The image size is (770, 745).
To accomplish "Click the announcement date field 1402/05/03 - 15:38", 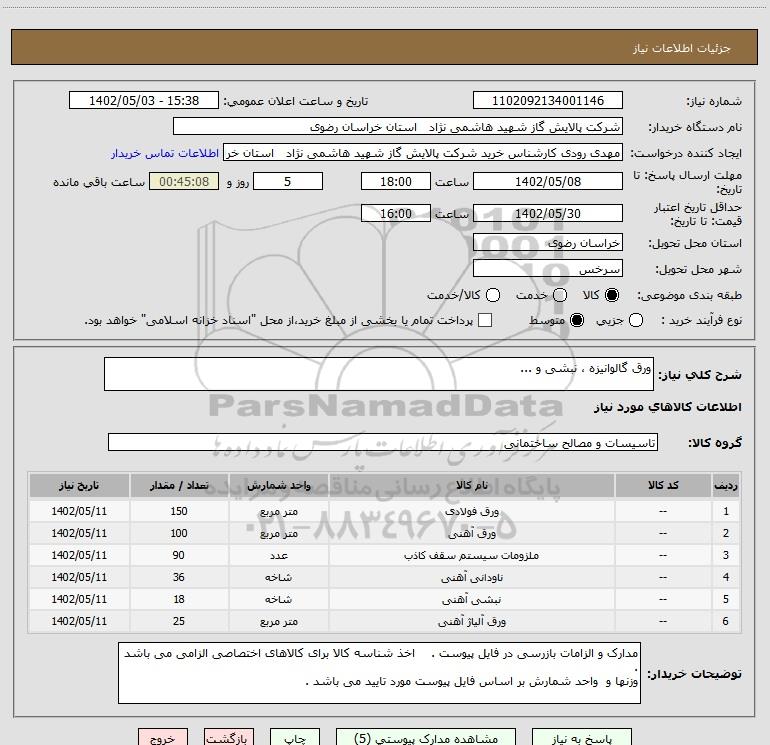I will pyautogui.click(x=144, y=101).
